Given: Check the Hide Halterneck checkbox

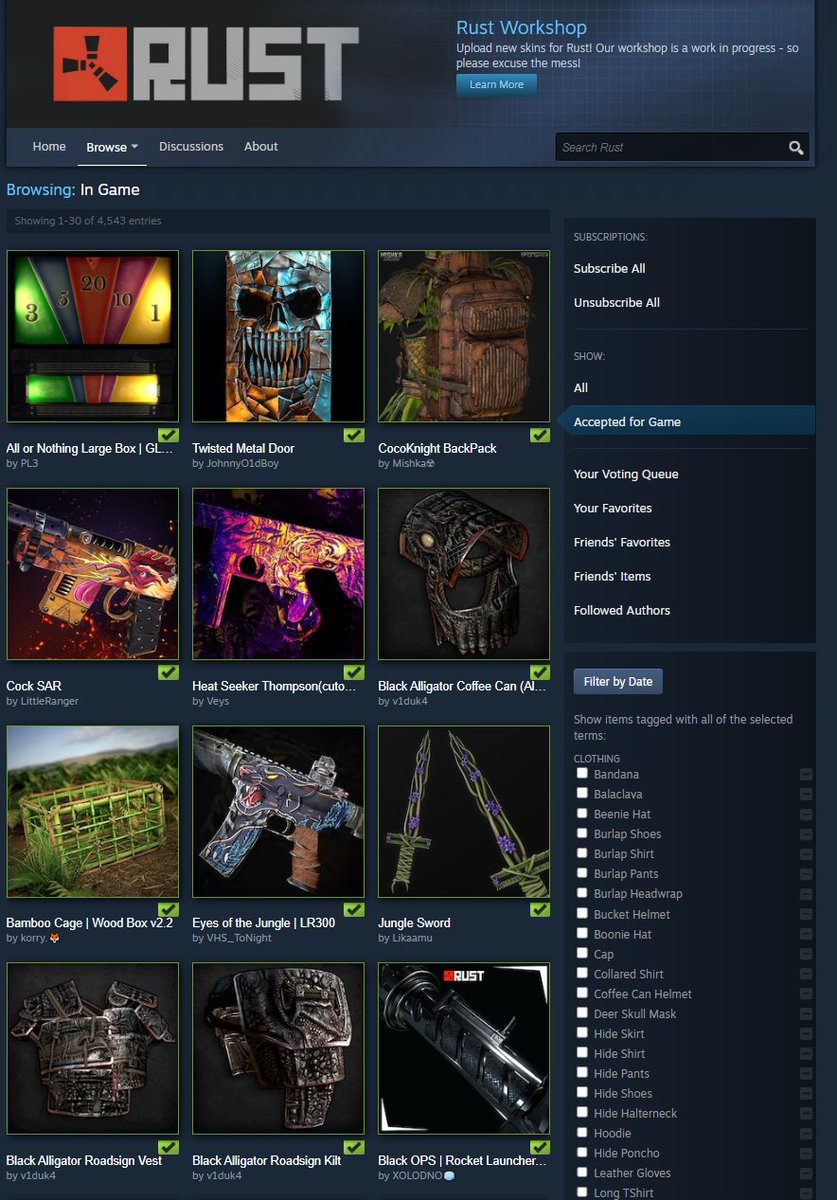Looking at the screenshot, I should coord(582,1112).
